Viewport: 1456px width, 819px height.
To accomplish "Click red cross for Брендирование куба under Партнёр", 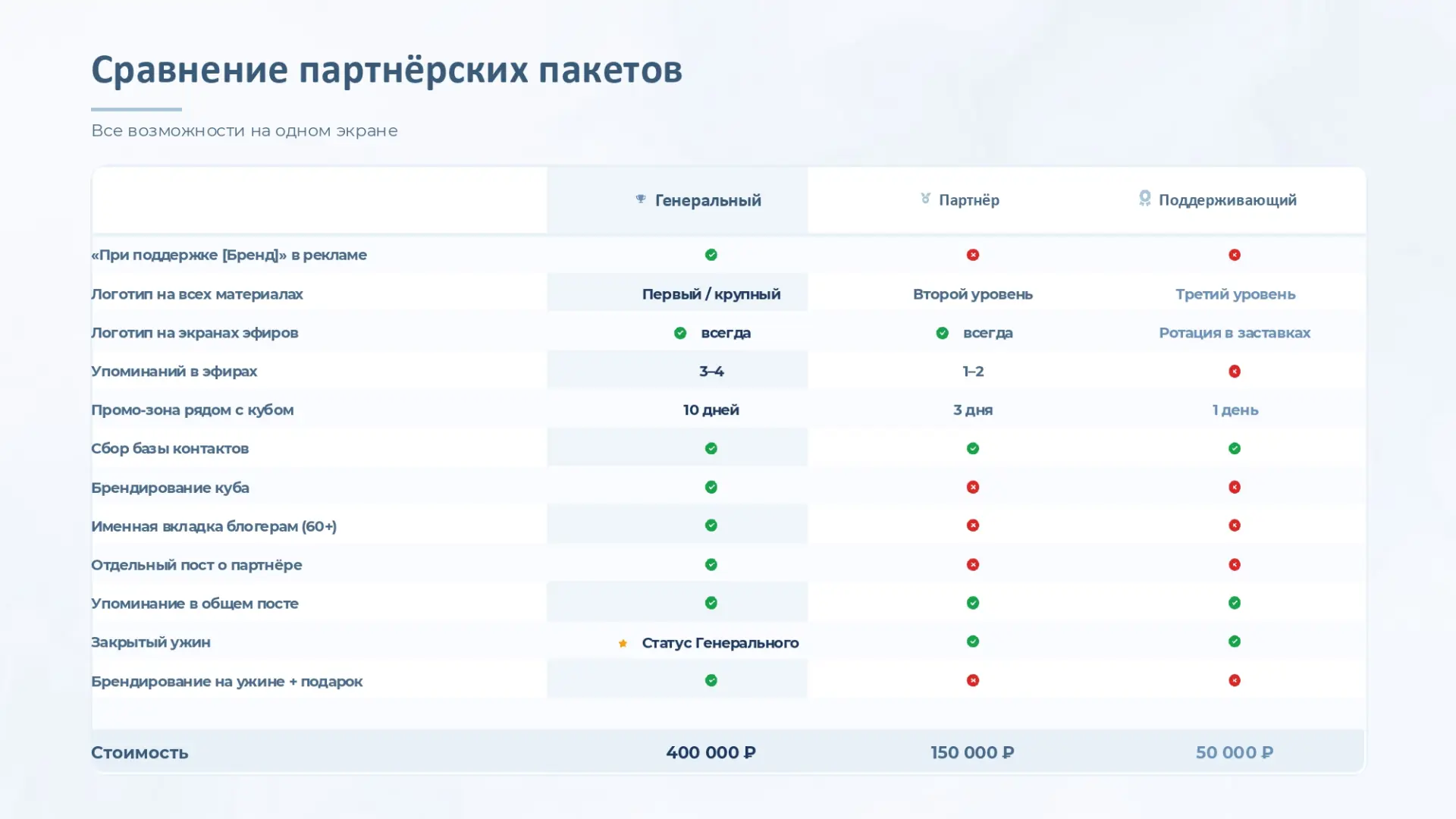I will coord(973,487).
